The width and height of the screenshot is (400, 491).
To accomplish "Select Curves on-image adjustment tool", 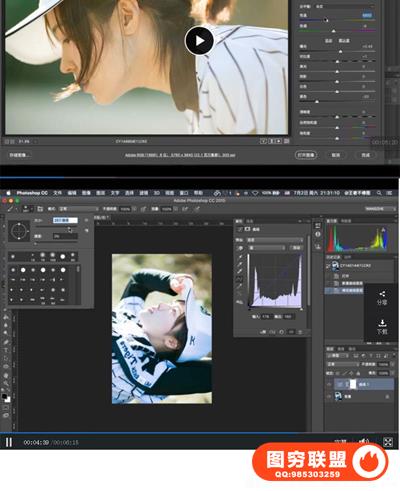I will pos(240,248).
